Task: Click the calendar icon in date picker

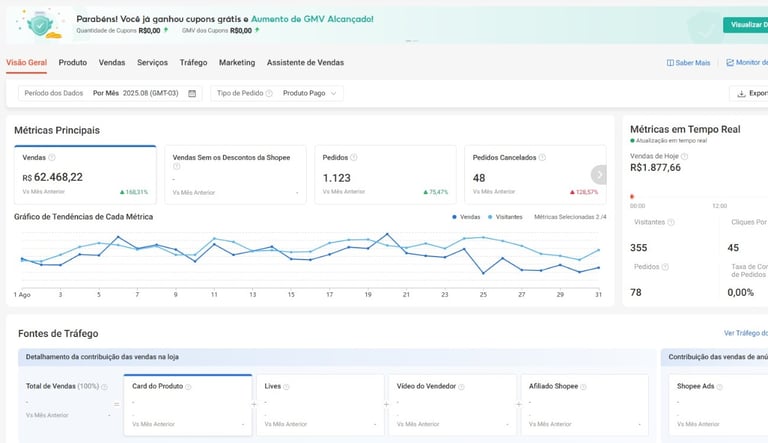Action: click(192, 93)
